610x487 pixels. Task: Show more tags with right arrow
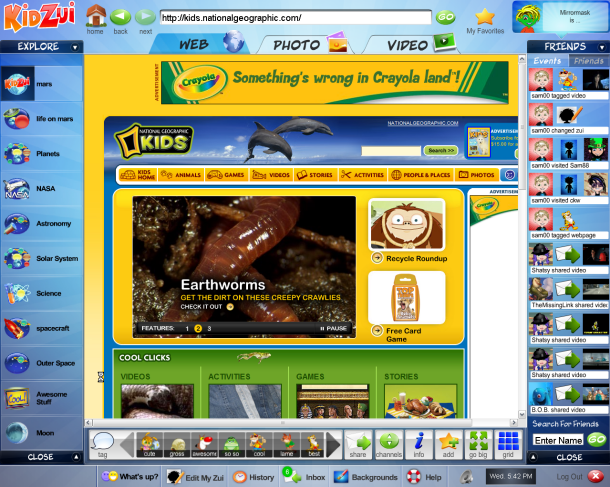[x=333, y=444]
